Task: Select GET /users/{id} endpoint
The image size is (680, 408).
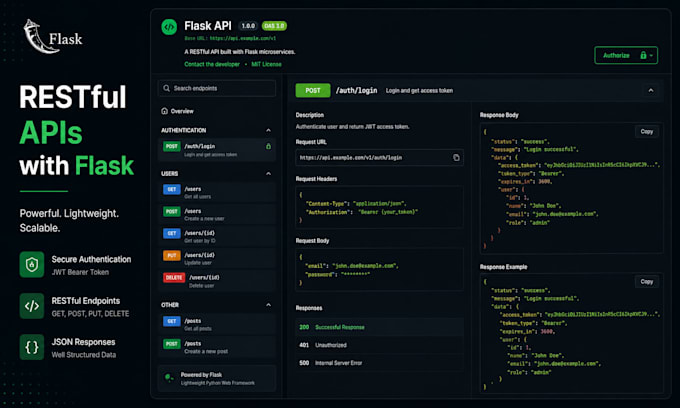Action: pyautogui.click(x=217, y=237)
